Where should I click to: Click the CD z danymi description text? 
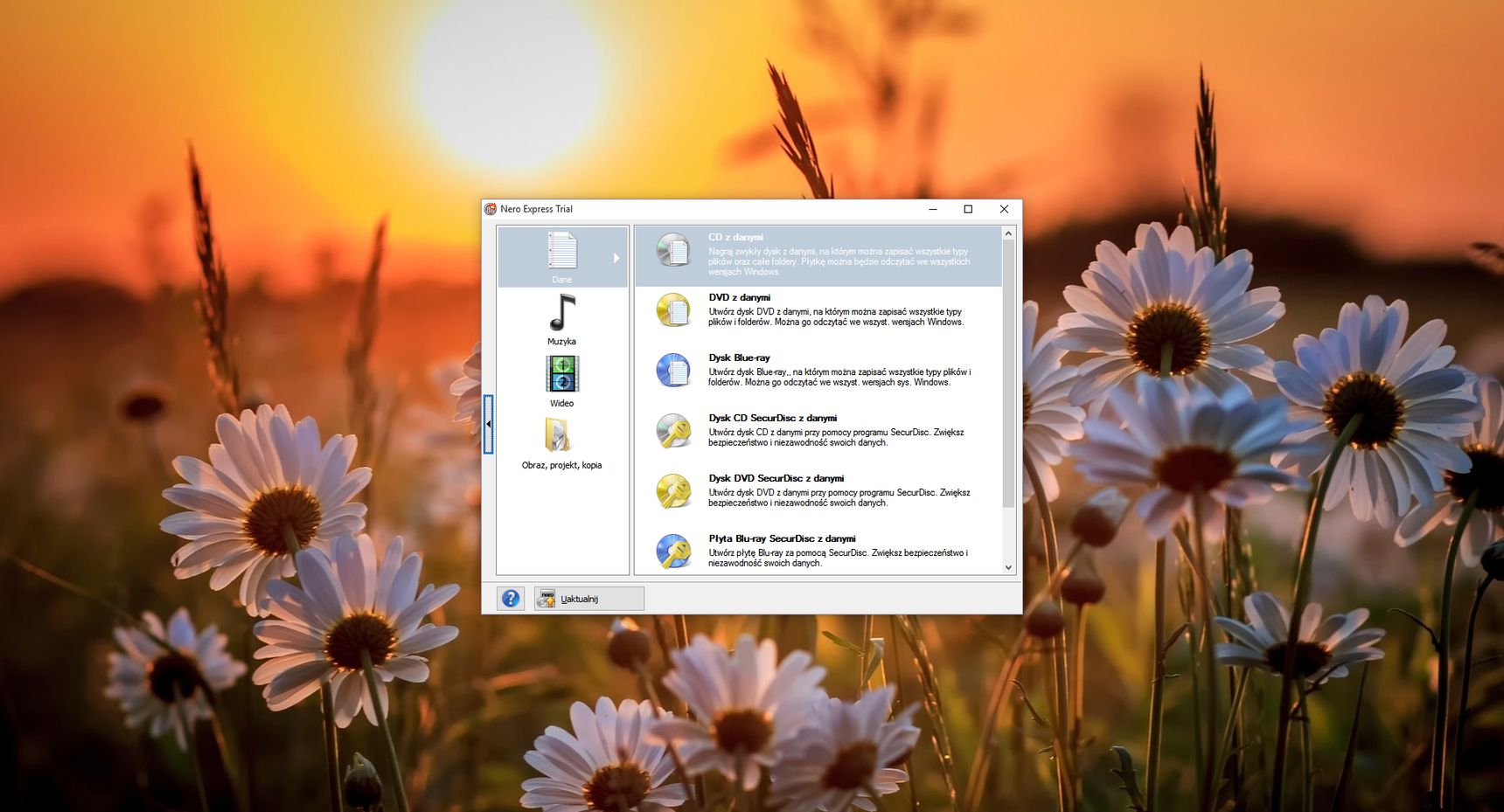coord(839,261)
